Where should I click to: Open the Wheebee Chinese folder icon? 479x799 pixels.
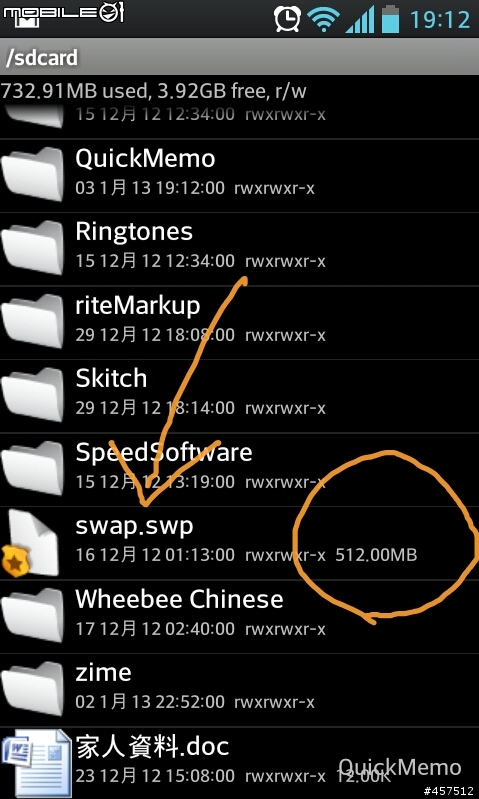point(32,615)
